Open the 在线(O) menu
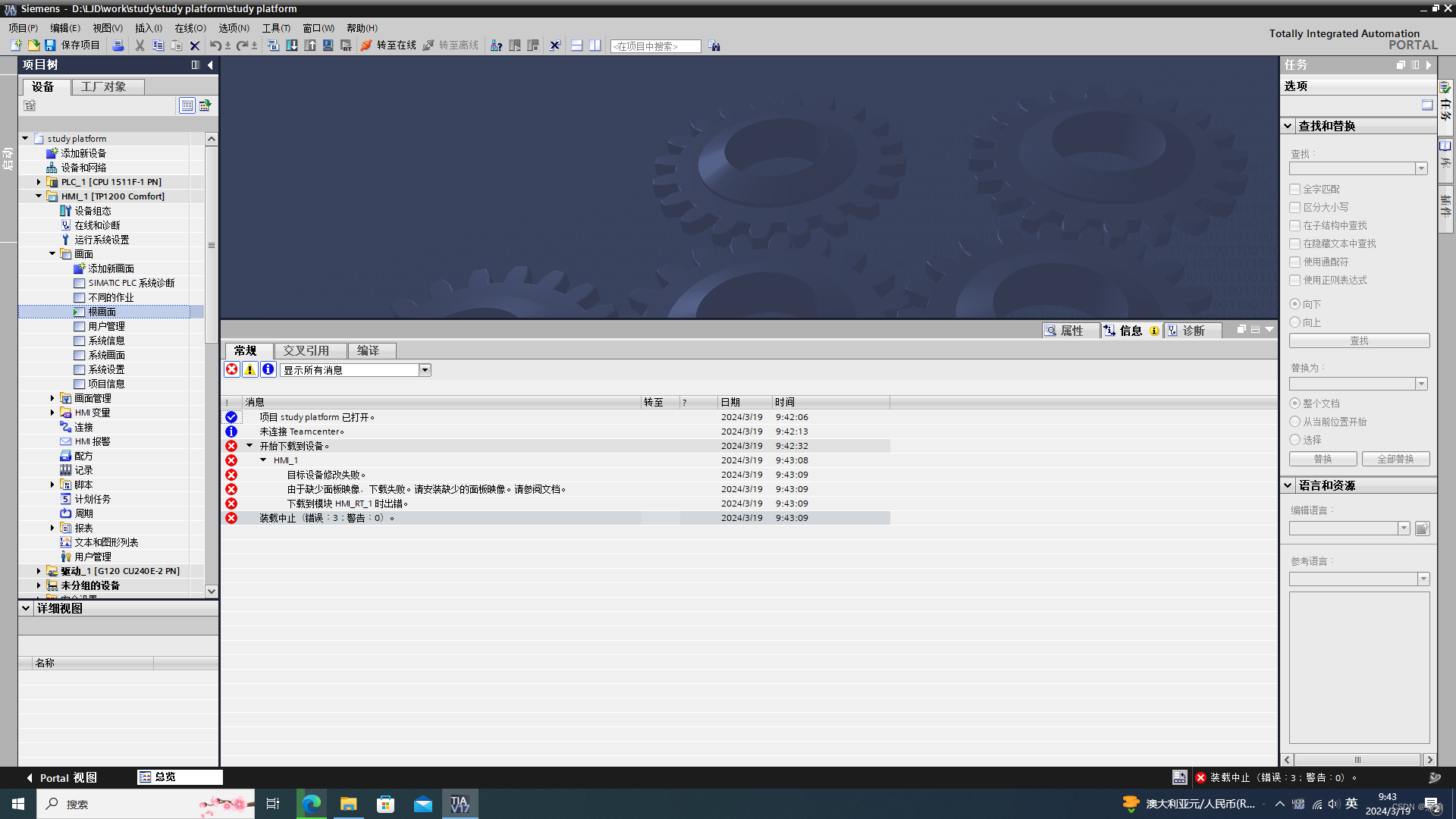 [x=190, y=28]
